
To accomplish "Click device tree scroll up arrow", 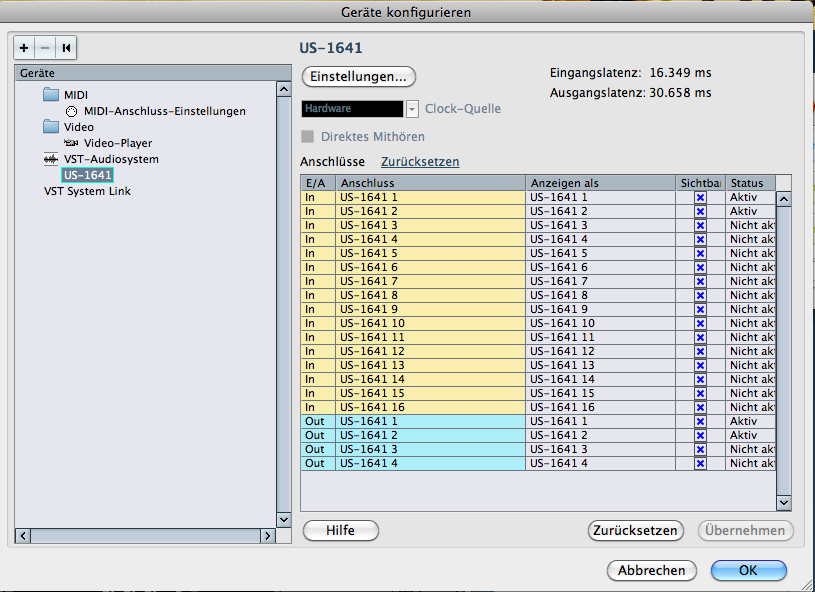I will coord(284,89).
